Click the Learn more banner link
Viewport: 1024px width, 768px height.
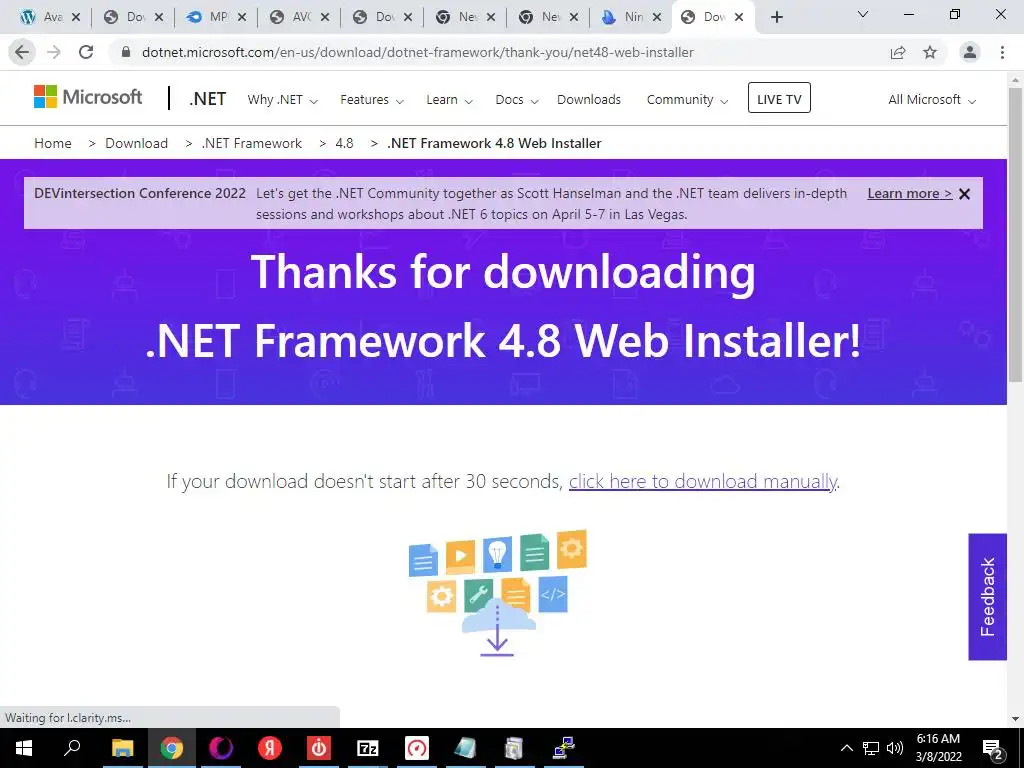[910, 194]
